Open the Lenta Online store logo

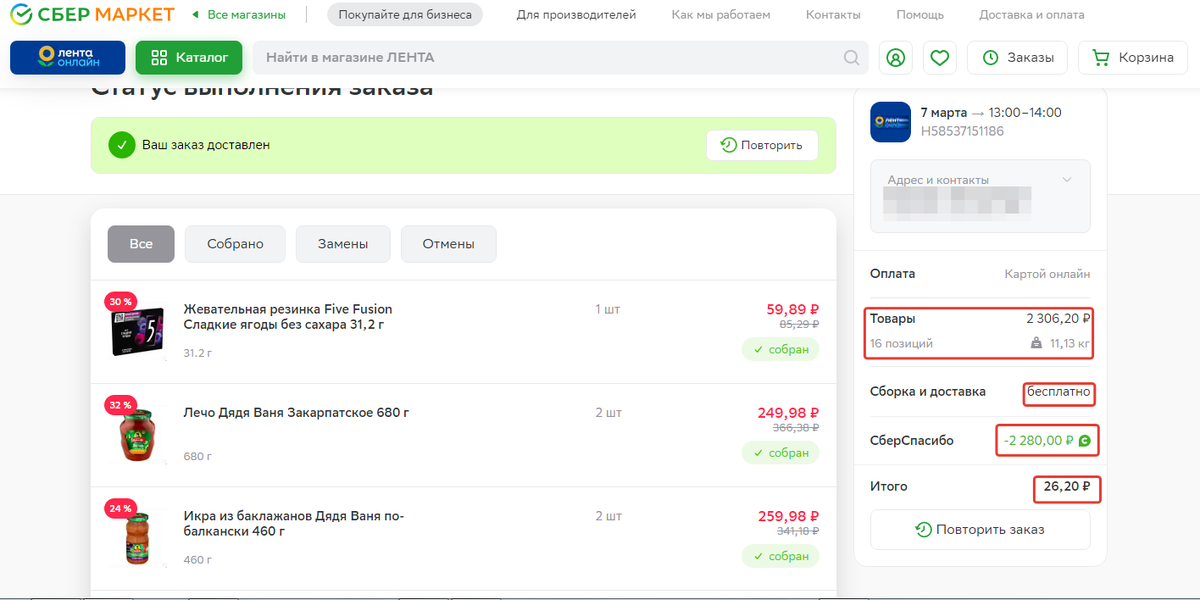(x=68, y=58)
